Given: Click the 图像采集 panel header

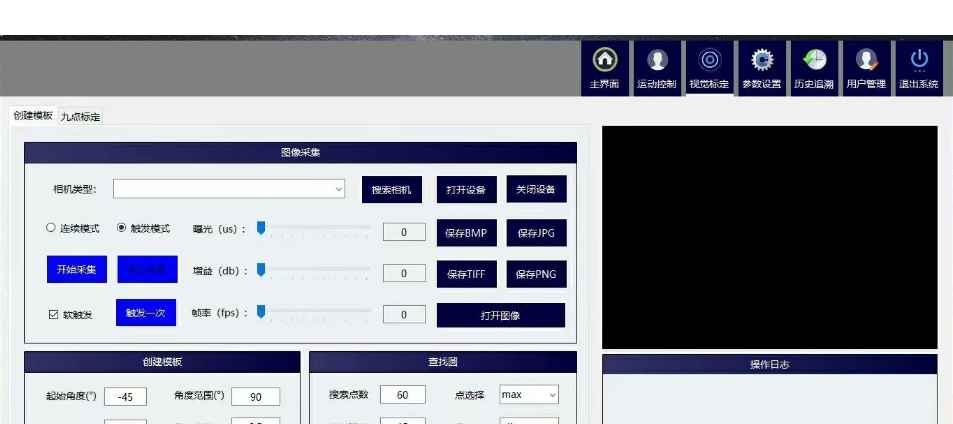Looking at the screenshot, I should [x=300, y=152].
